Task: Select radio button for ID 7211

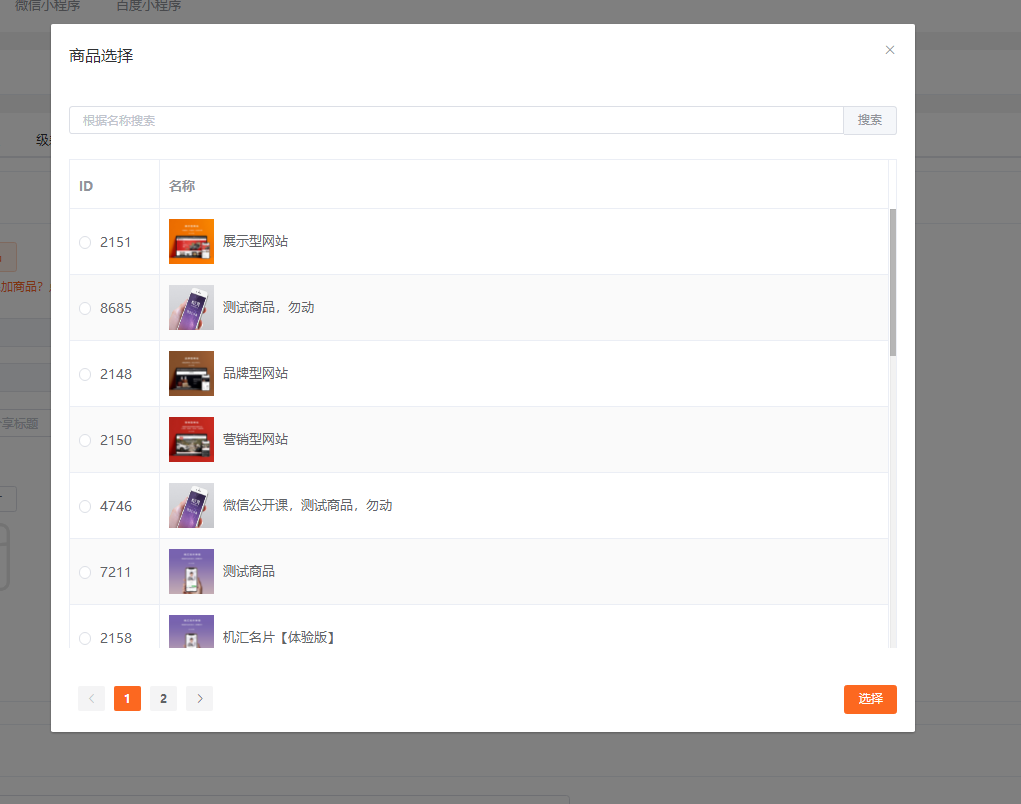Action: (x=85, y=572)
